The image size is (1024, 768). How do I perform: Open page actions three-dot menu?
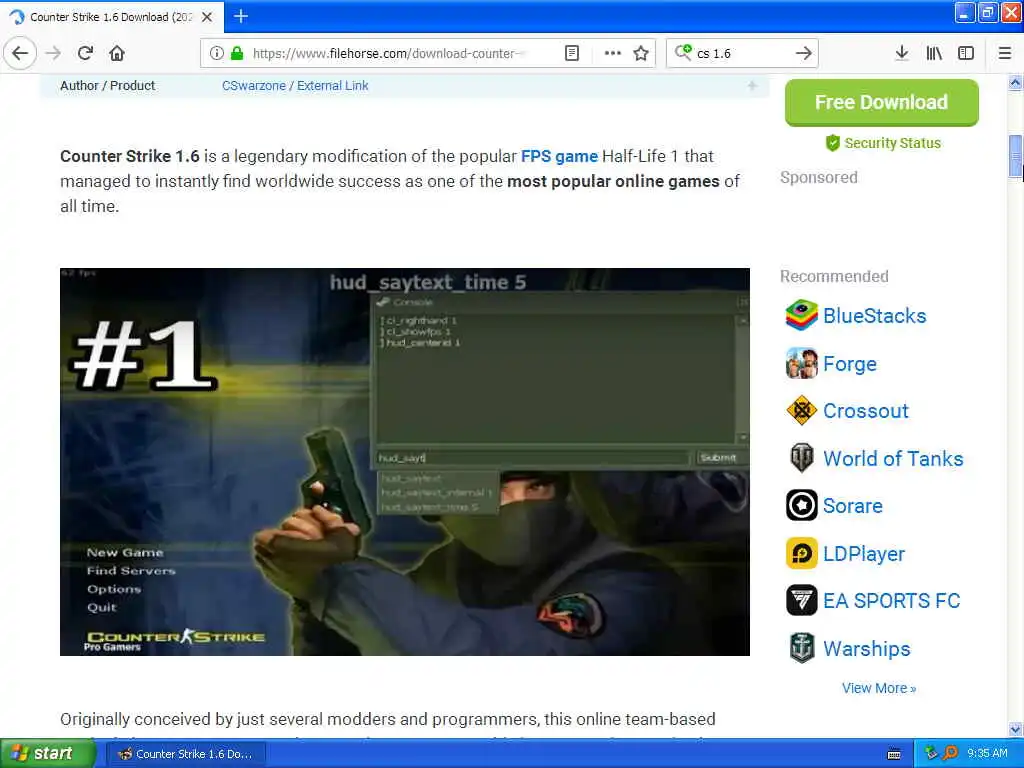(612, 53)
